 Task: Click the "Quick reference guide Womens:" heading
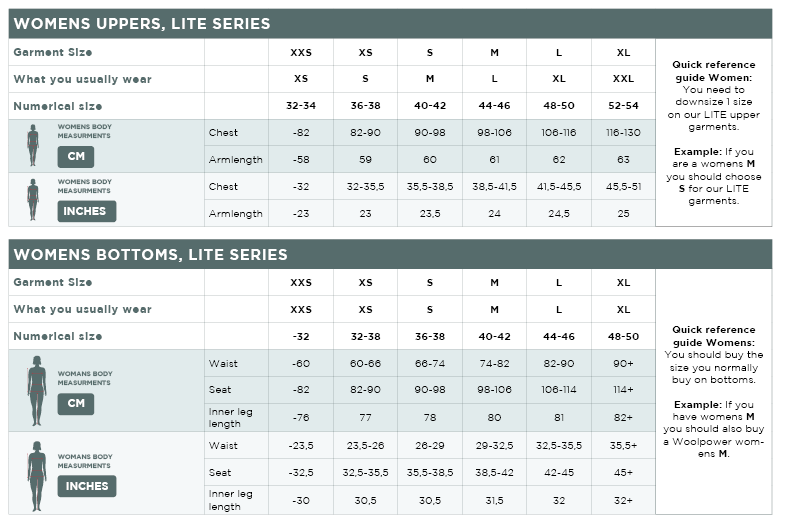click(714, 335)
